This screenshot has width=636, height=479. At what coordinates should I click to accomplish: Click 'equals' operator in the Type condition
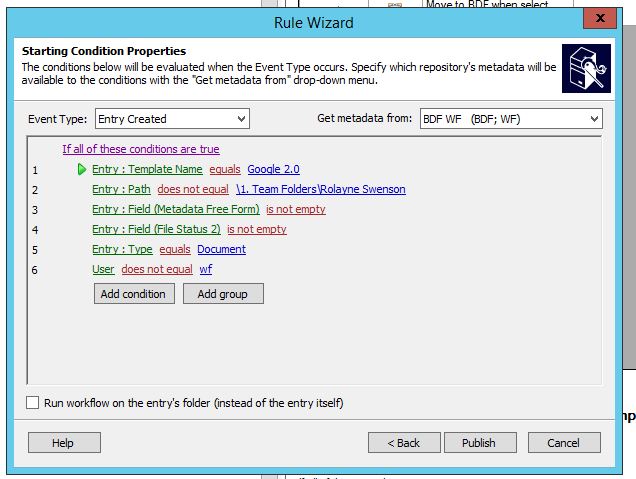point(175,249)
